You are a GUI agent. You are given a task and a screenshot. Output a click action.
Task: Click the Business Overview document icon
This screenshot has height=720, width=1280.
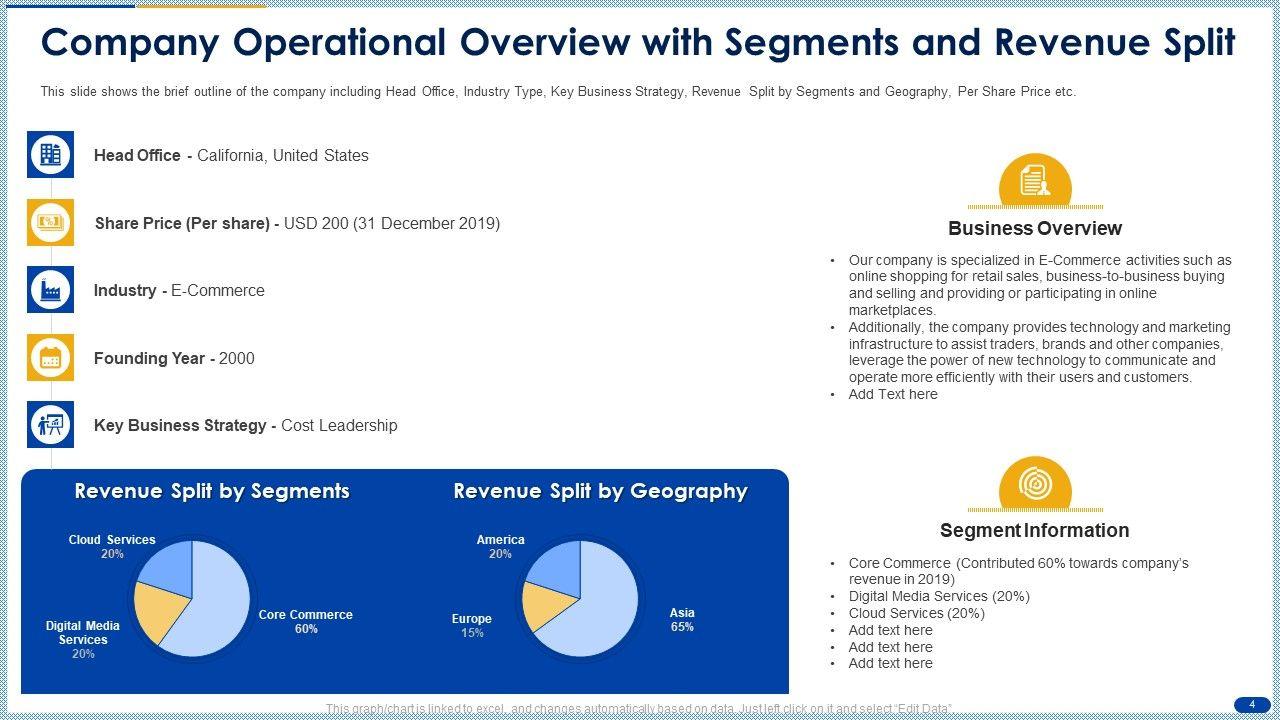1035,182
